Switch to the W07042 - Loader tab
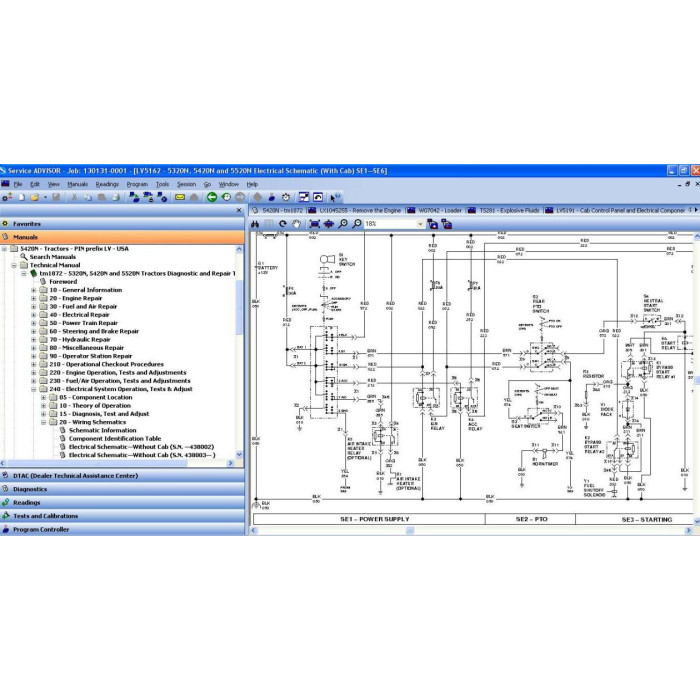Image resolution: width=700 pixels, height=700 pixels. 434,210
